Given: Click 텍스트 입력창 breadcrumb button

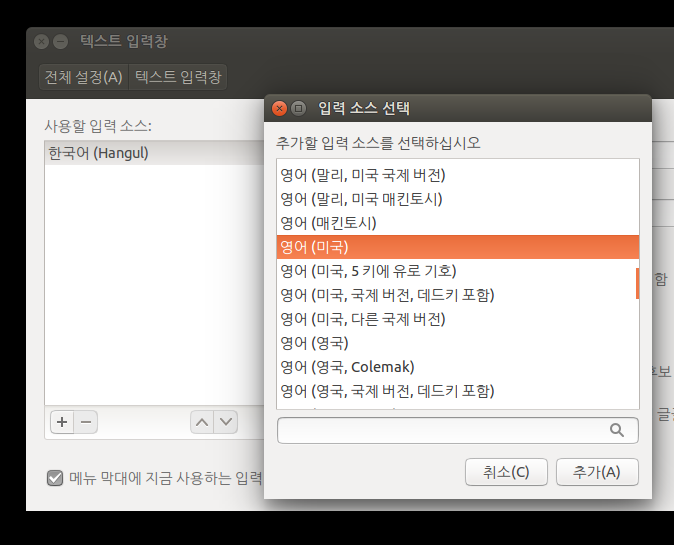Looking at the screenshot, I should (x=178, y=77).
